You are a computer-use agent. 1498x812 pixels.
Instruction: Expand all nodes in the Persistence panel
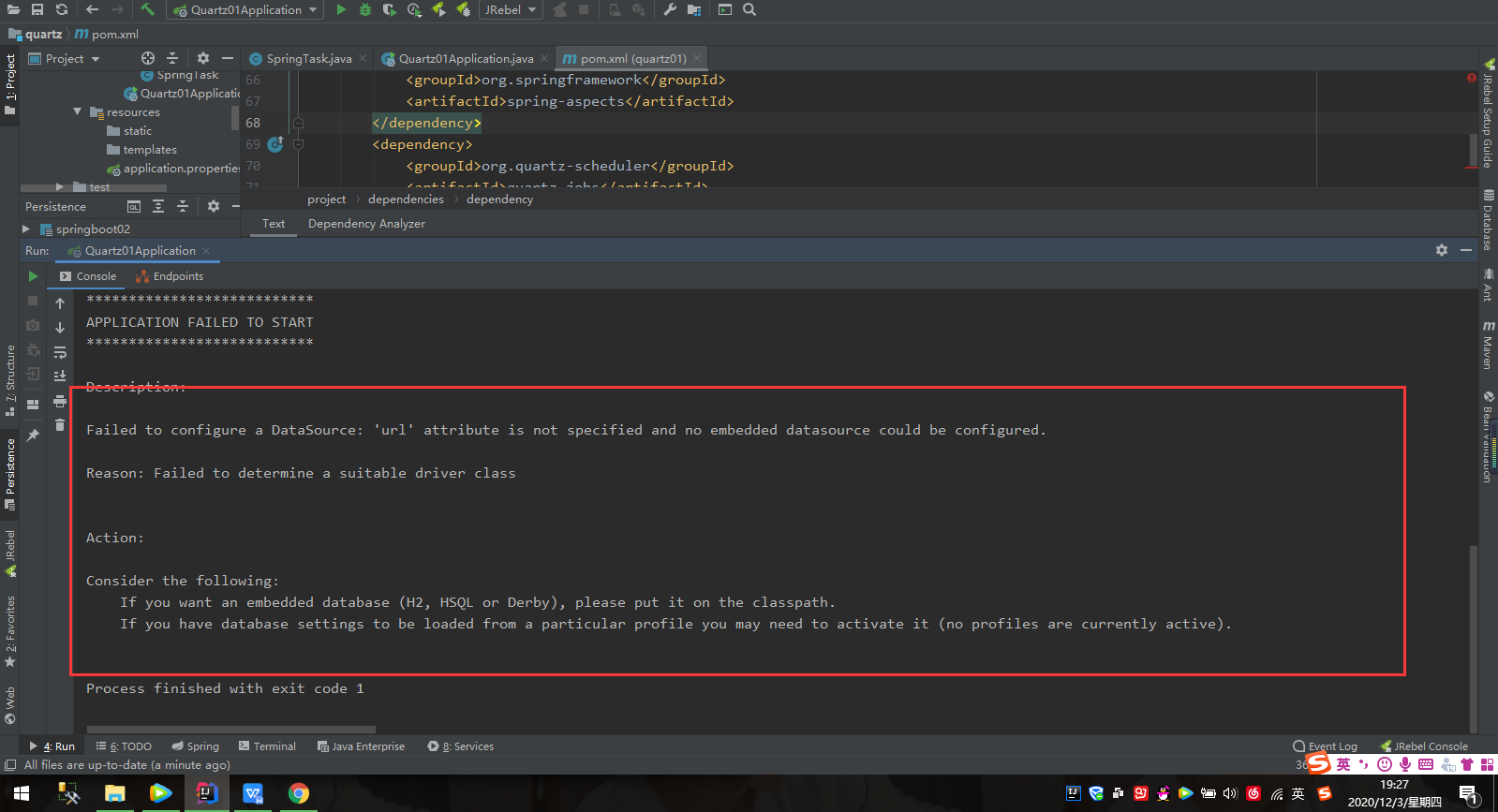[x=158, y=206]
